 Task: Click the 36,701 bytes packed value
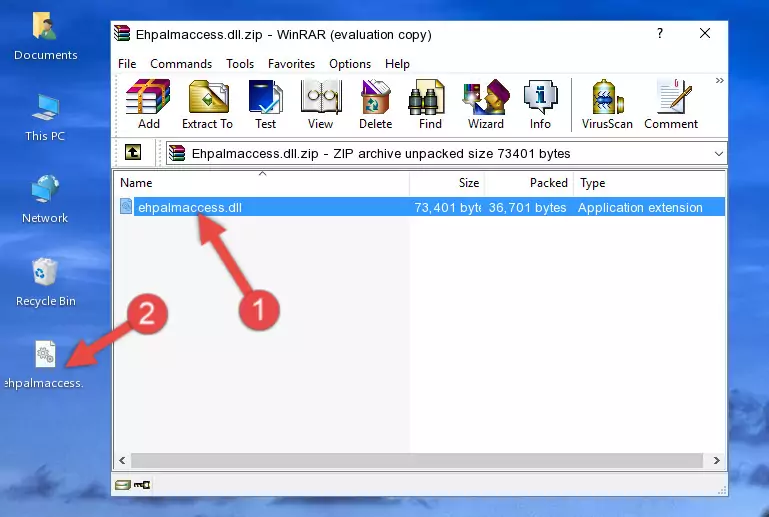[527, 207]
